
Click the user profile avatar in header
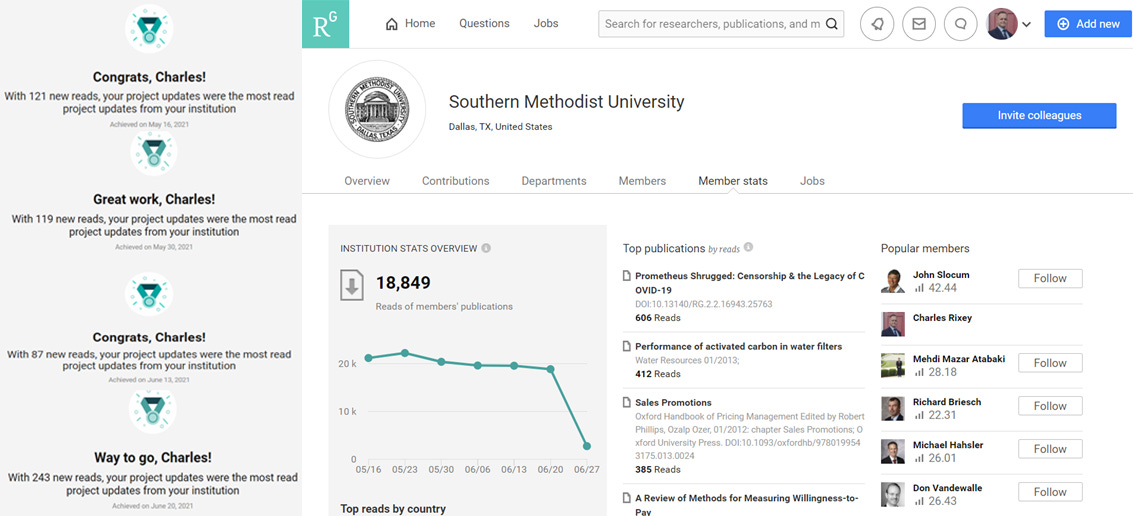(x=1002, y=24)
